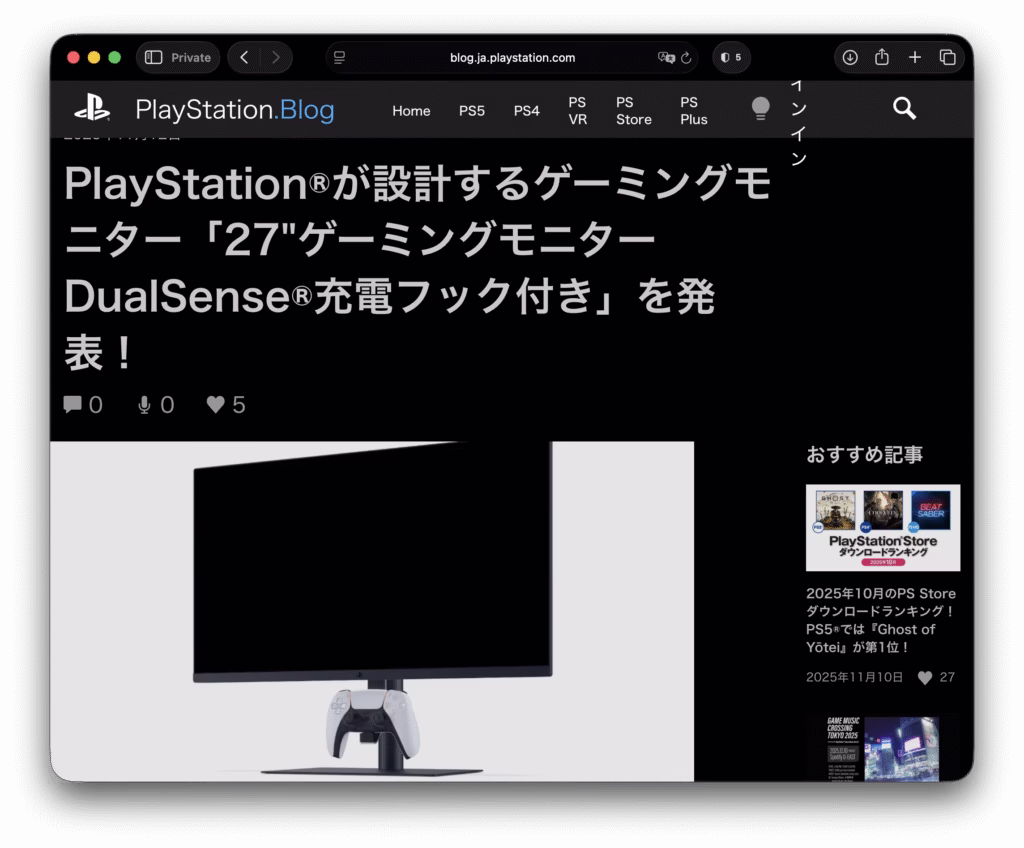Open the comments via the speech bubble icon
Image resolution: width=1024 pixels, height=848 pixels.
pos(72,404)
